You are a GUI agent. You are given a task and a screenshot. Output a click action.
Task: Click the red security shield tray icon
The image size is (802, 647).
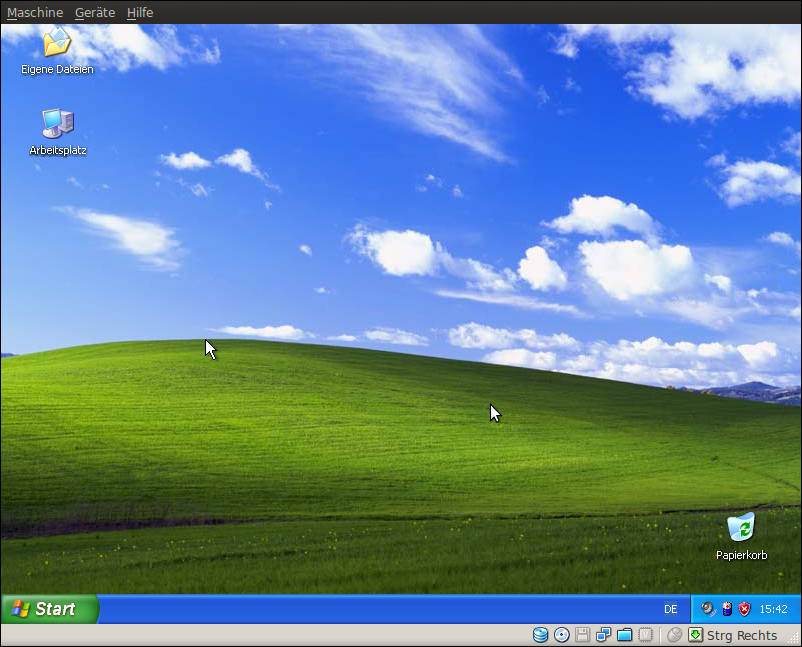pyautogui.click(x=744, y=609)
